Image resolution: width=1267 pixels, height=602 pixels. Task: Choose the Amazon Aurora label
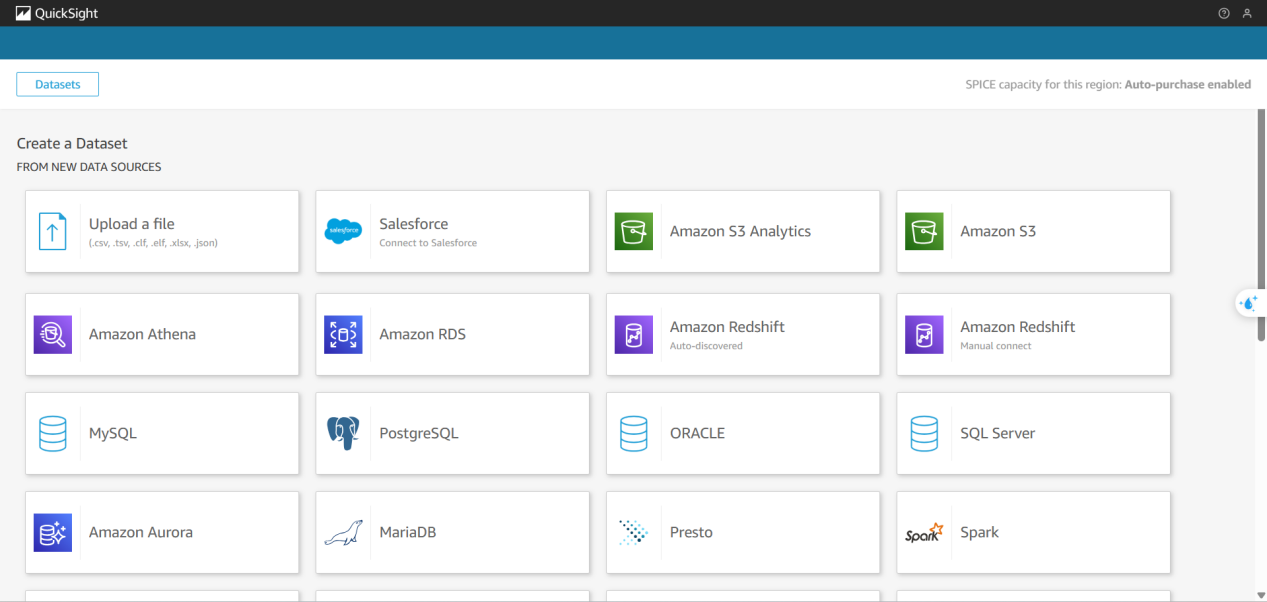coord(141,532)
